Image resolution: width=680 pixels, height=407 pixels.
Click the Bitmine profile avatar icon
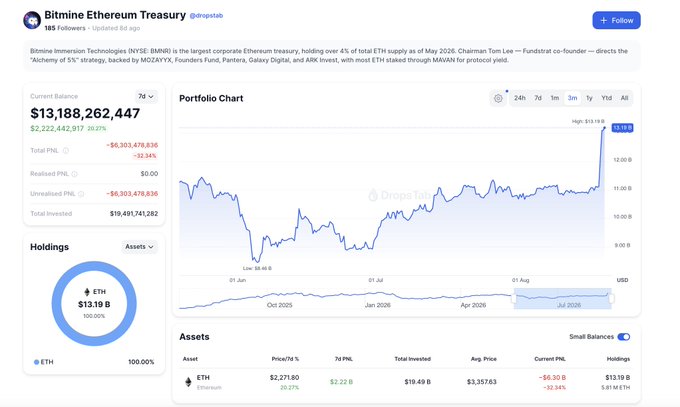click(x=32, y=20)
